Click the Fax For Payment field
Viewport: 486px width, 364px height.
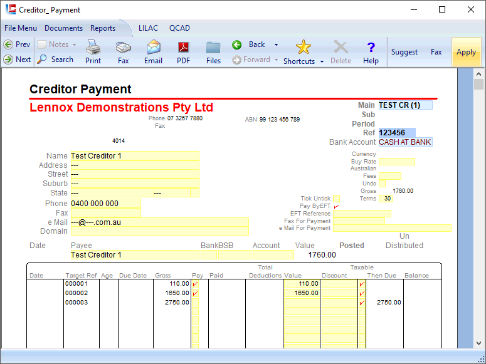tap(359, 221)
